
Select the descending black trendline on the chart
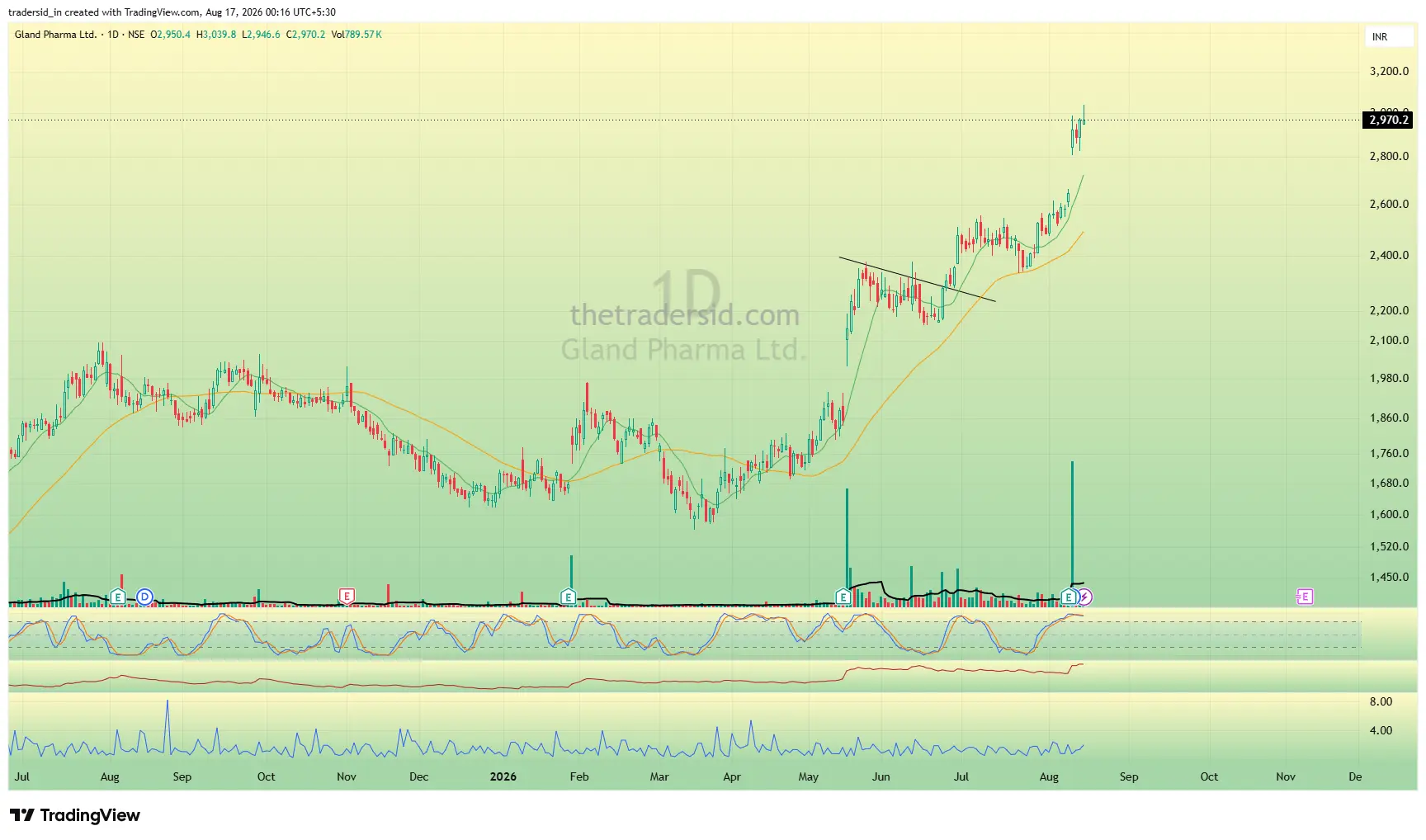coord(917,280)
